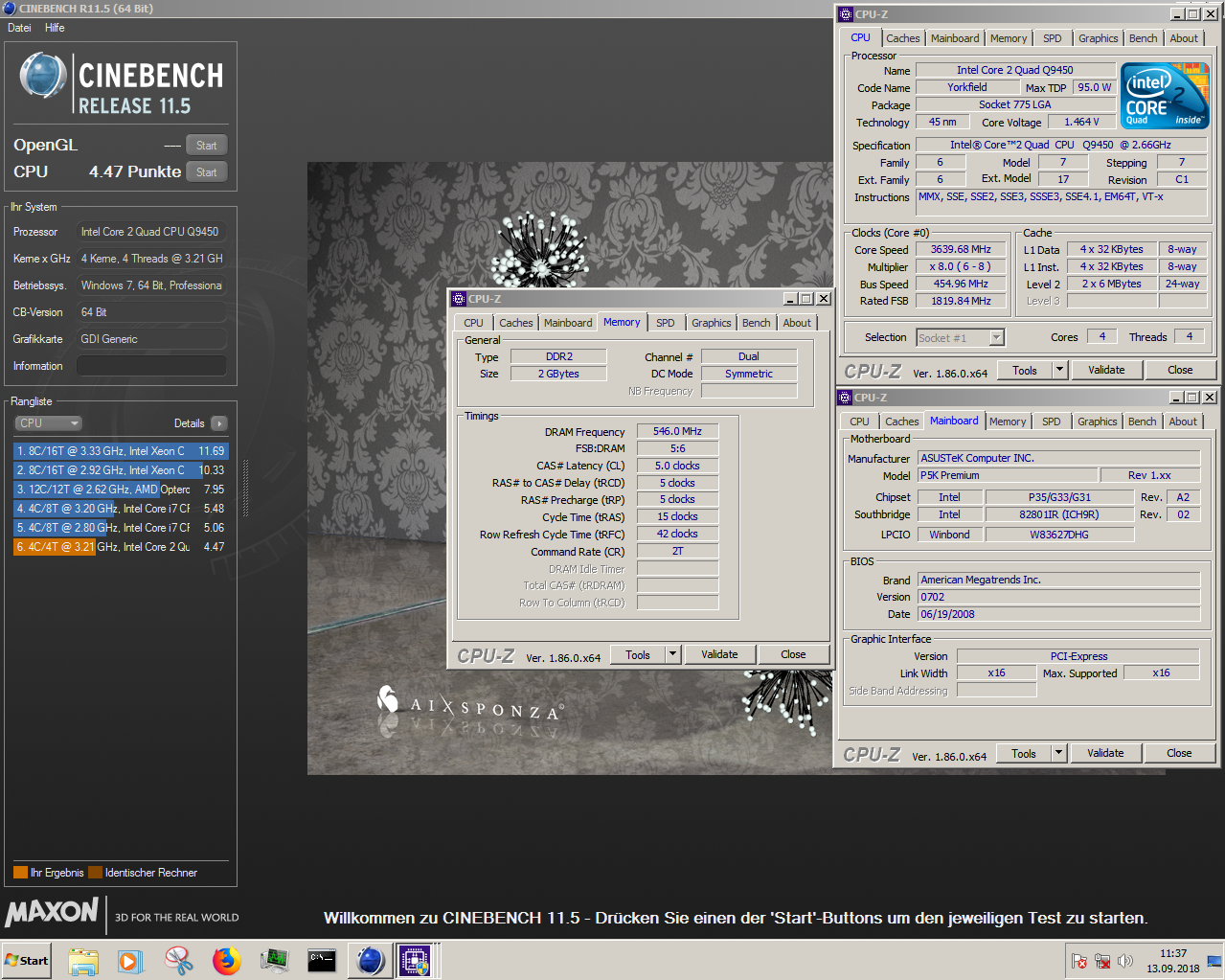Open the Socket #1 selection dropdown
1225x980 pixels.
click(960, 337)
